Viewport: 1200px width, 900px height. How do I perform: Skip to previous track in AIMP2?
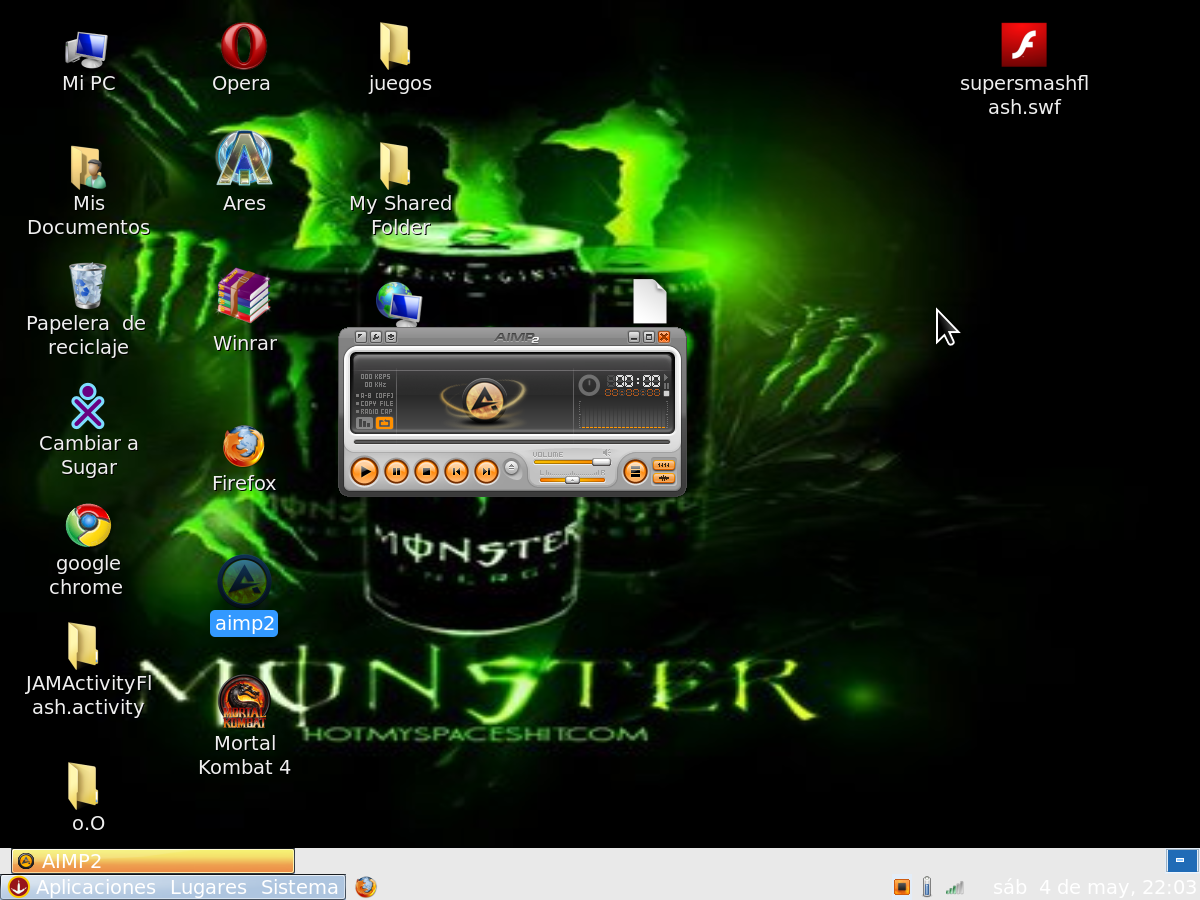pyautogui.click(x=457, y=471)
